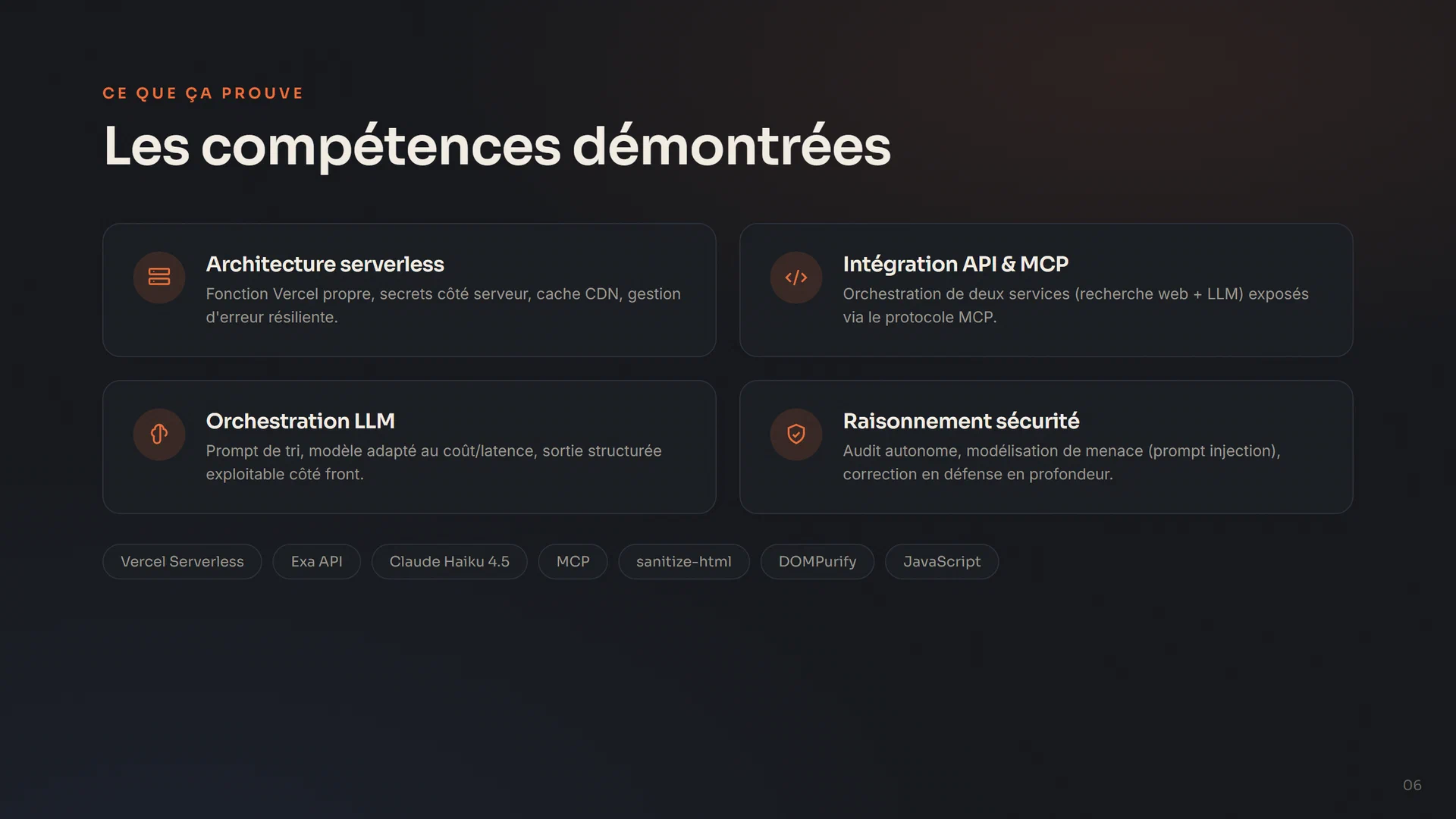This screenshot has height=819, width=1456.
Task: Click the shield check icon for Raisonnement sécurité
Action: 796,435
